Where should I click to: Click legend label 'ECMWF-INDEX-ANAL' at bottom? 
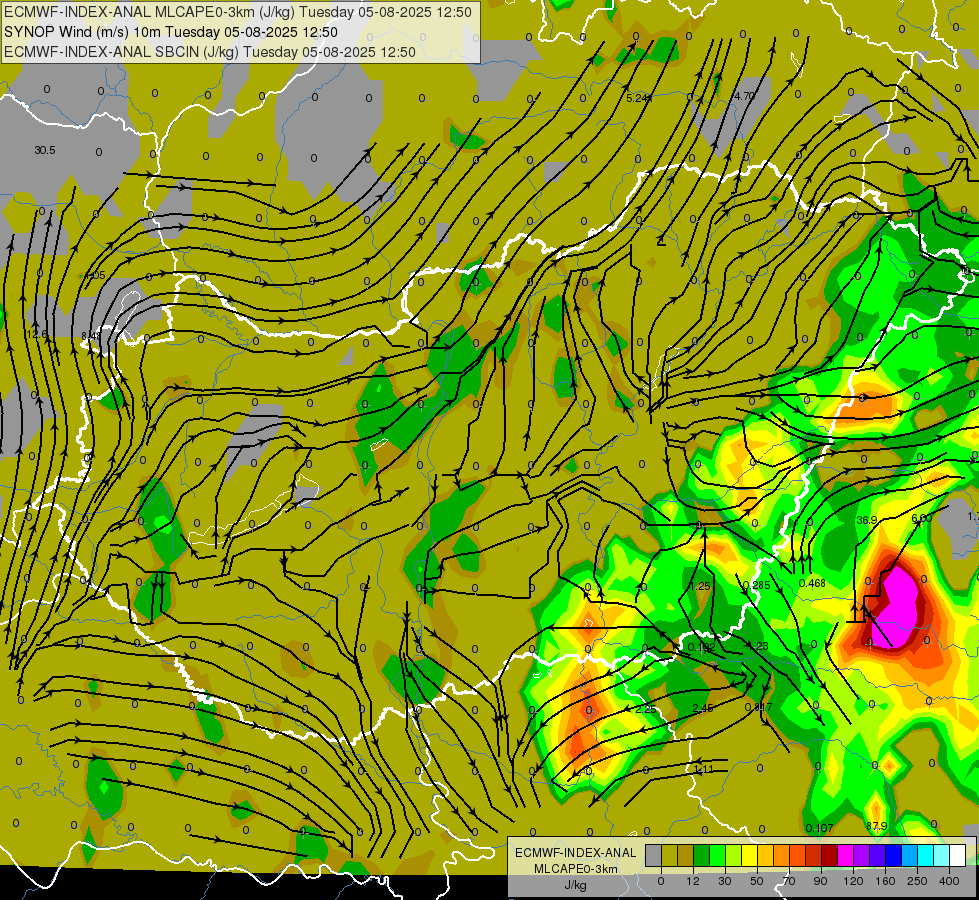click(x=575, y=853)
